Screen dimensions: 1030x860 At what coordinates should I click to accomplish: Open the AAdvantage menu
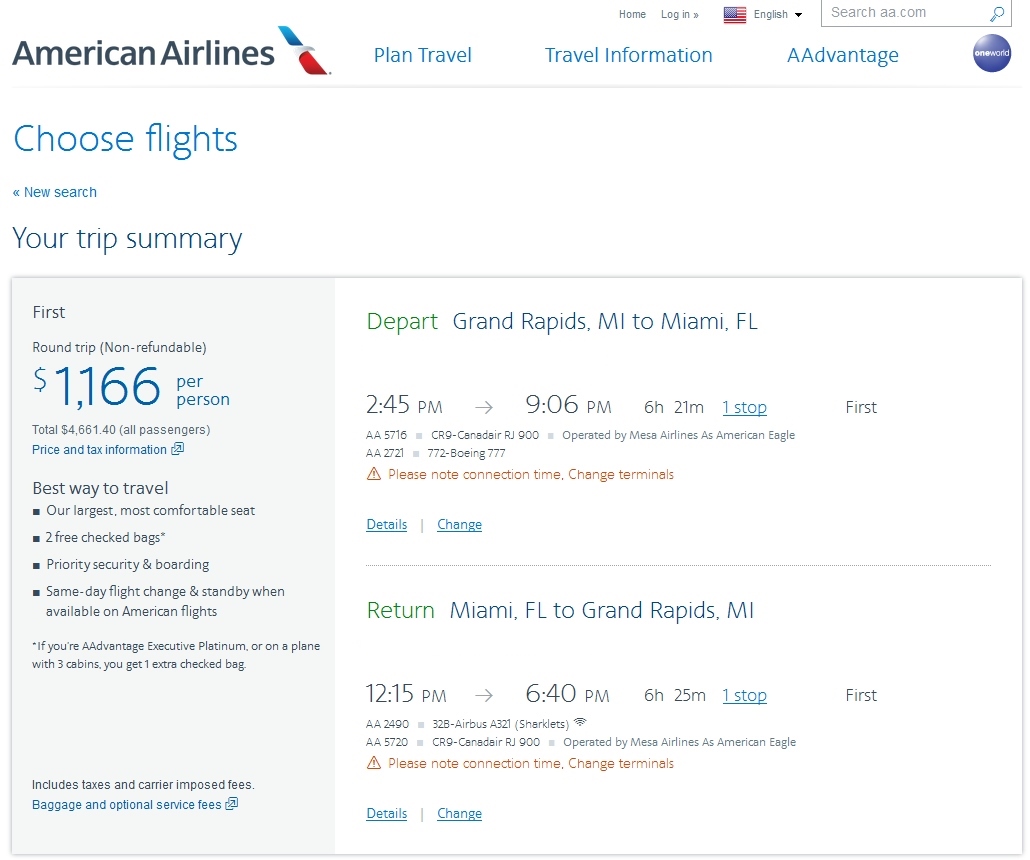click(842, 55)
